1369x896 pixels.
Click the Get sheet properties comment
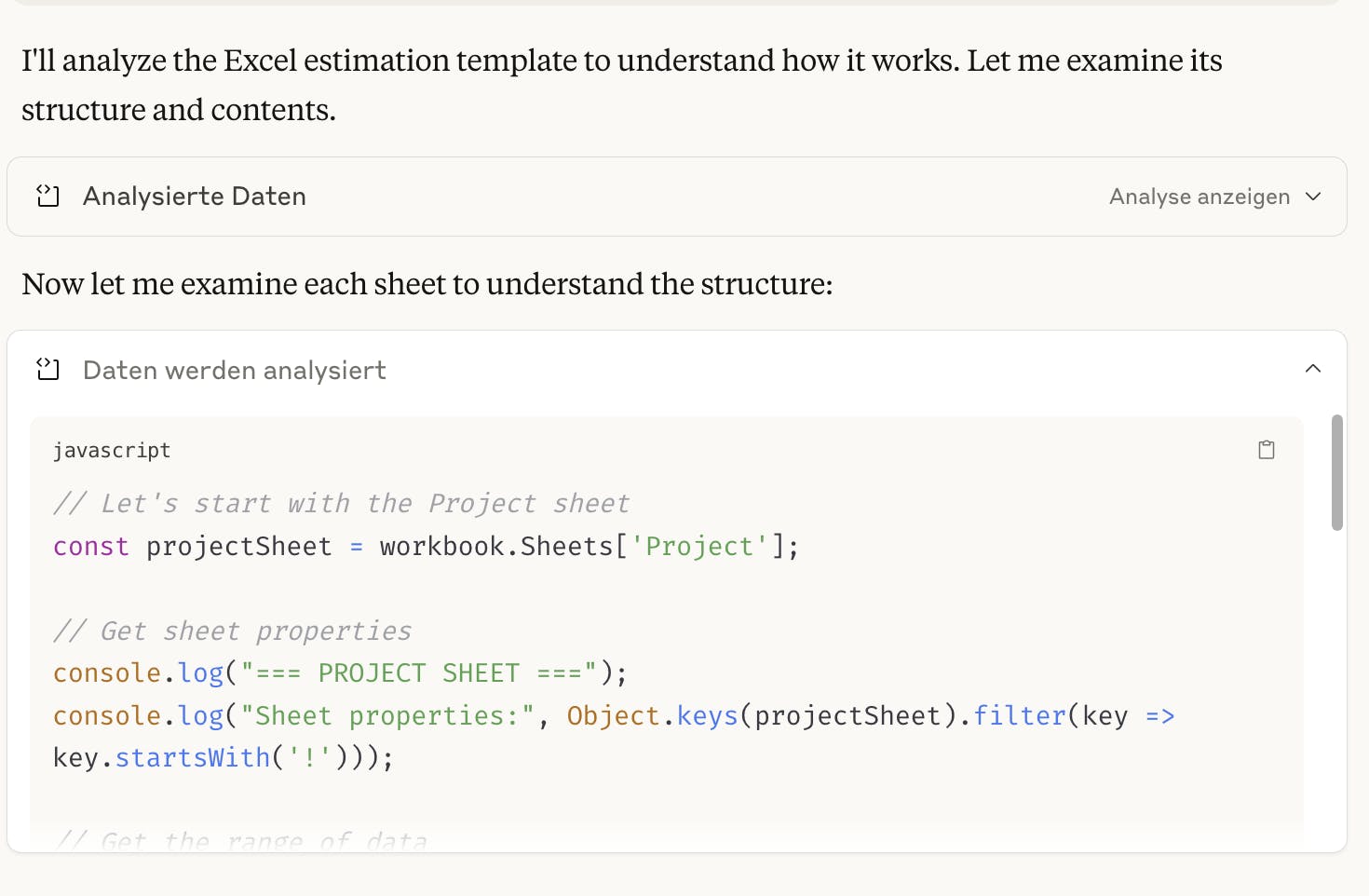(x=233, y=631)
